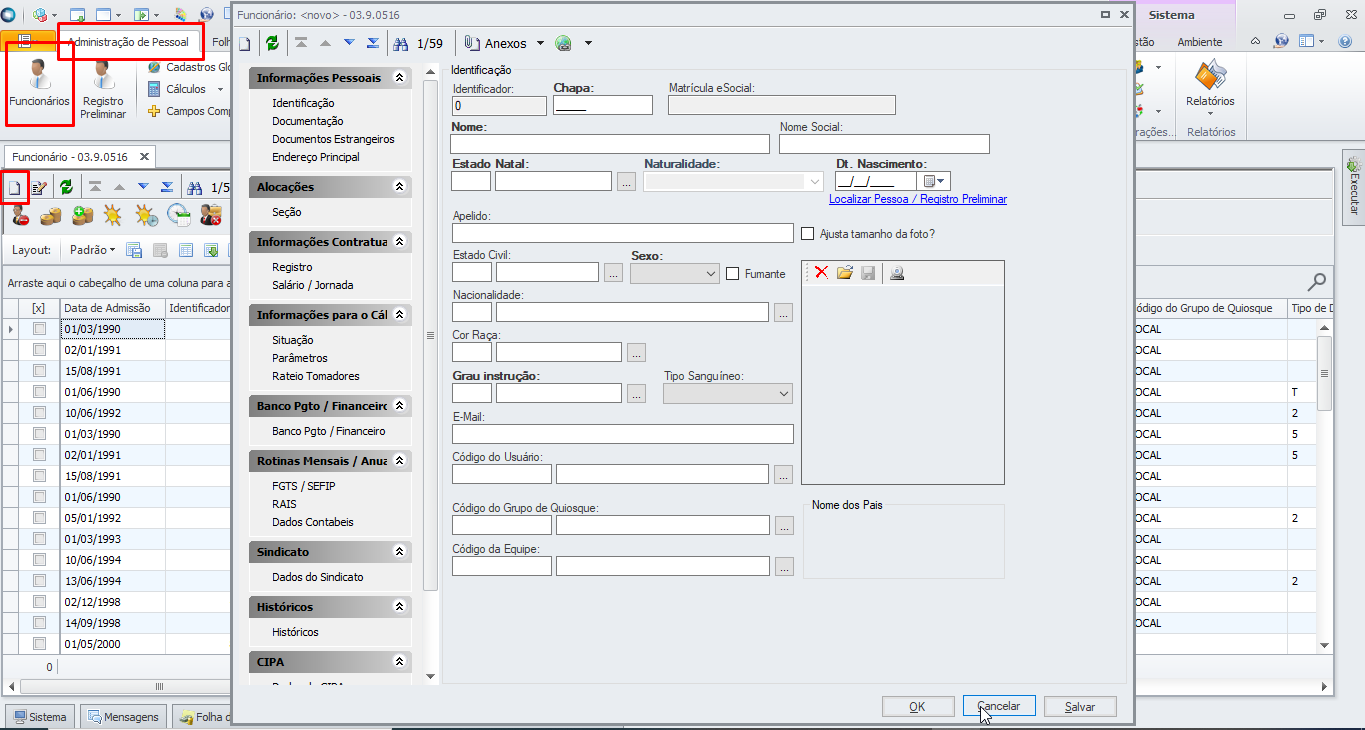Open Mensagens in the bottom bar

click(x=124, y=717)
